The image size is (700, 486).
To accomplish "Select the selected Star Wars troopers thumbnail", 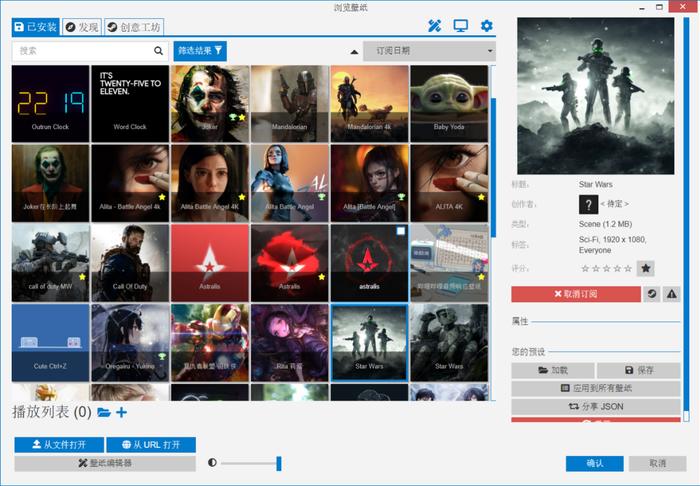I will pos(369,343).
